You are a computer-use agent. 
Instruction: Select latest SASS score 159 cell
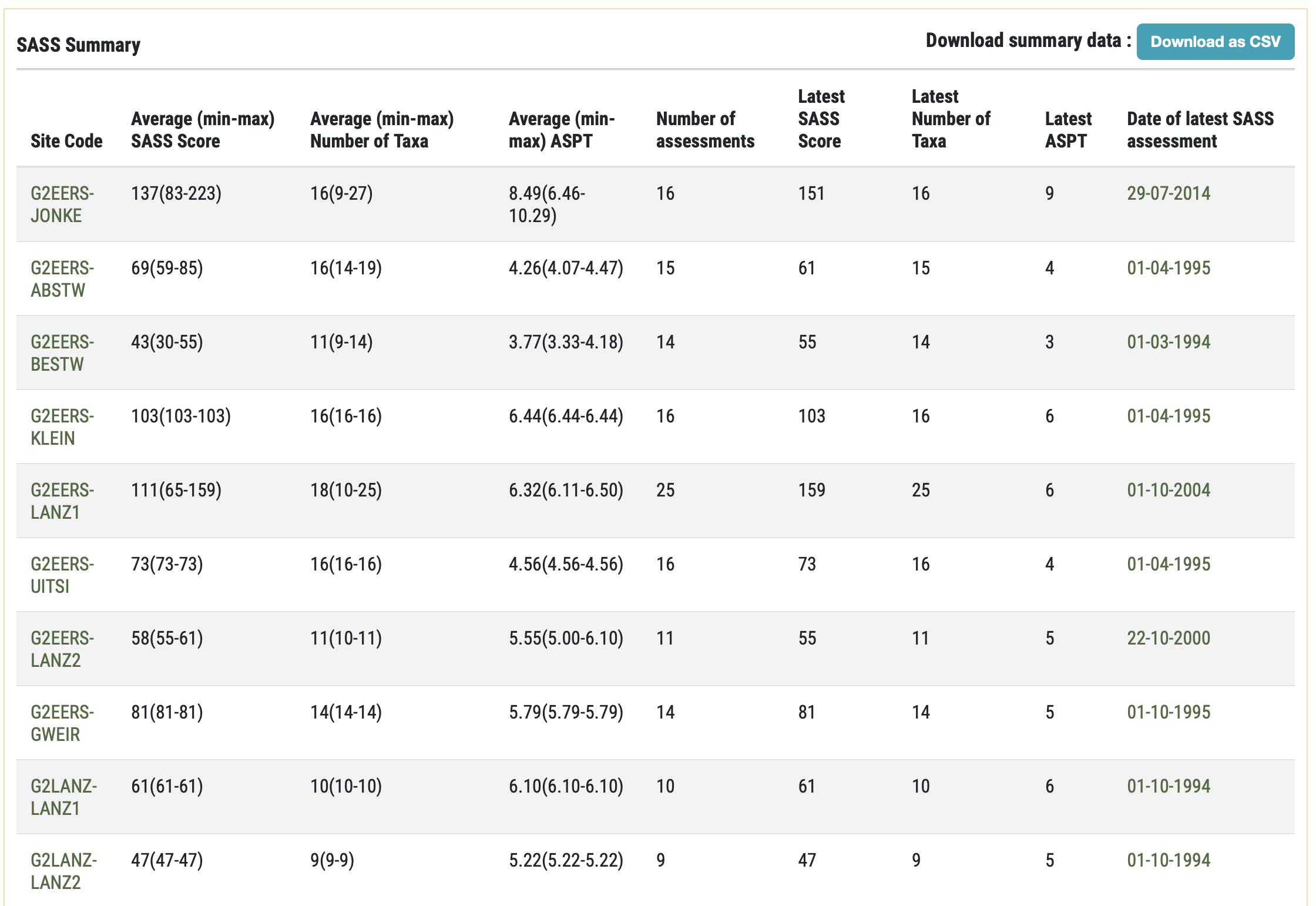(x=811, y=490)
